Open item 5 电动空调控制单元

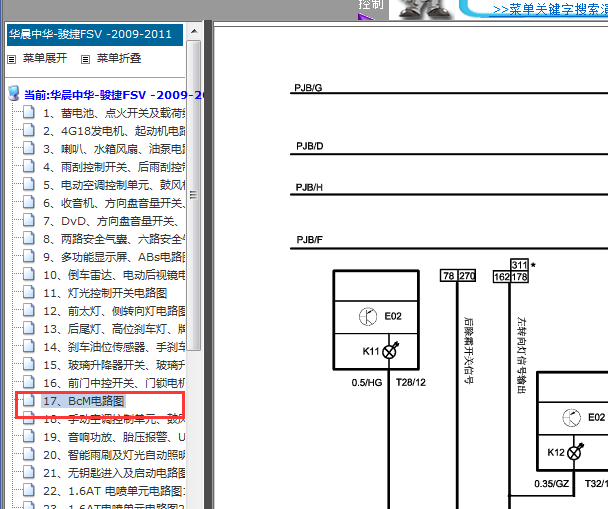tap(114, 185)
